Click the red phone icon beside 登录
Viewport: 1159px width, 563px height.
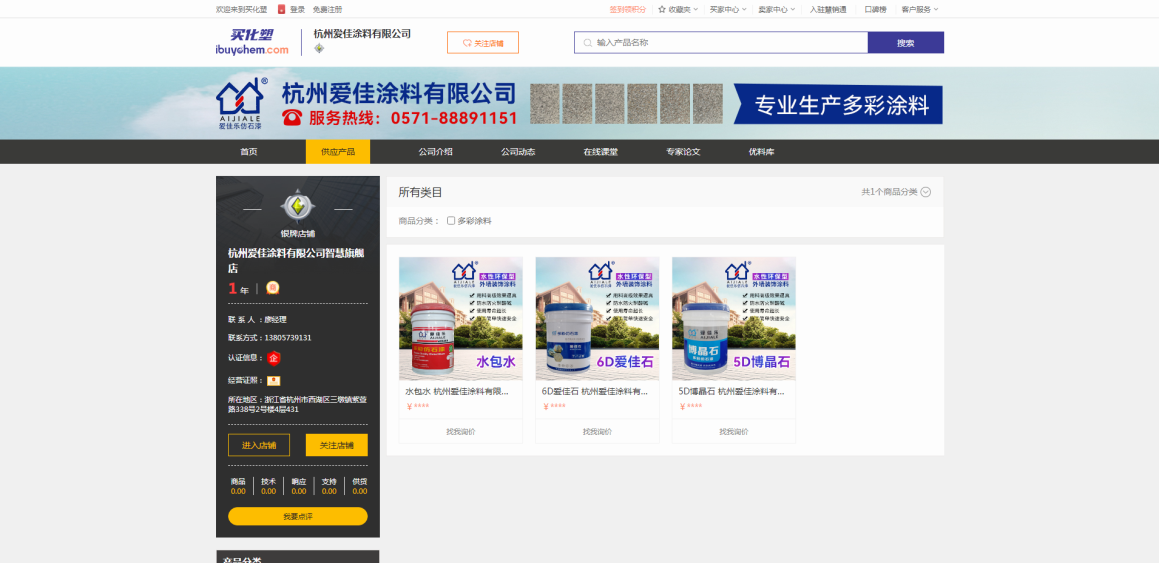point(282,10)
